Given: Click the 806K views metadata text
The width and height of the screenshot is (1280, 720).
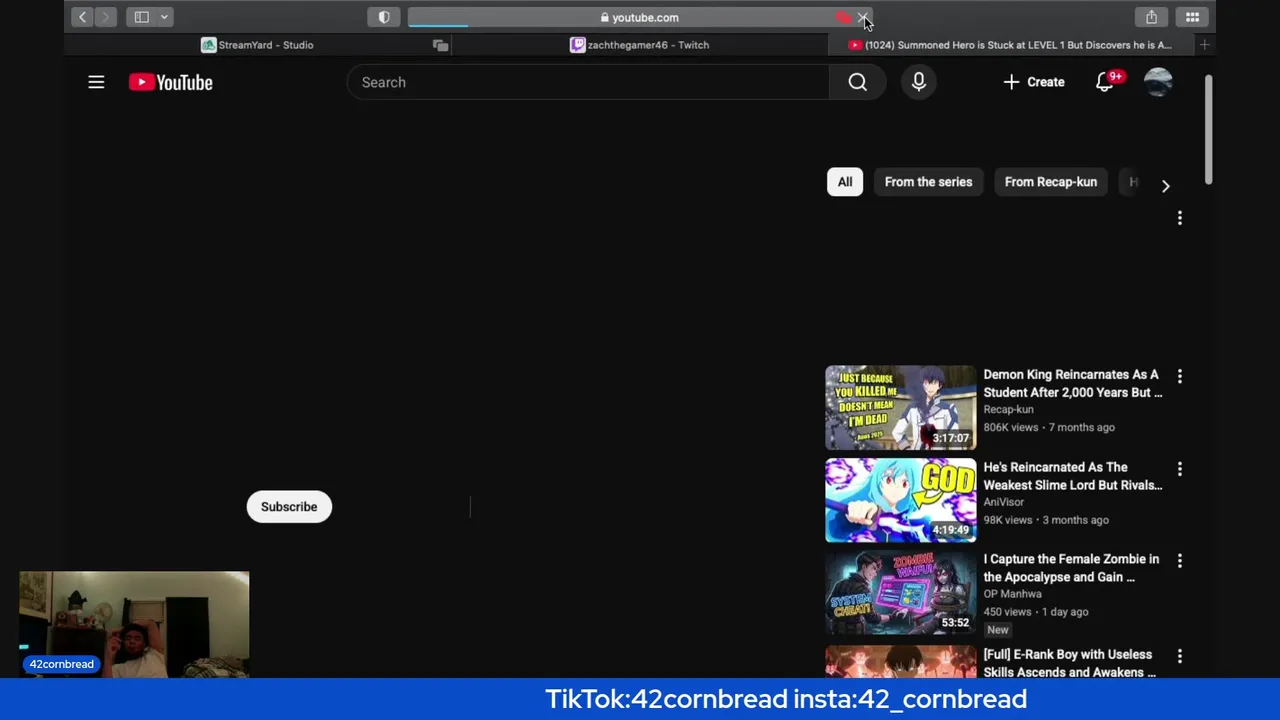Looking at the screenshot, I should (1011, 427).
